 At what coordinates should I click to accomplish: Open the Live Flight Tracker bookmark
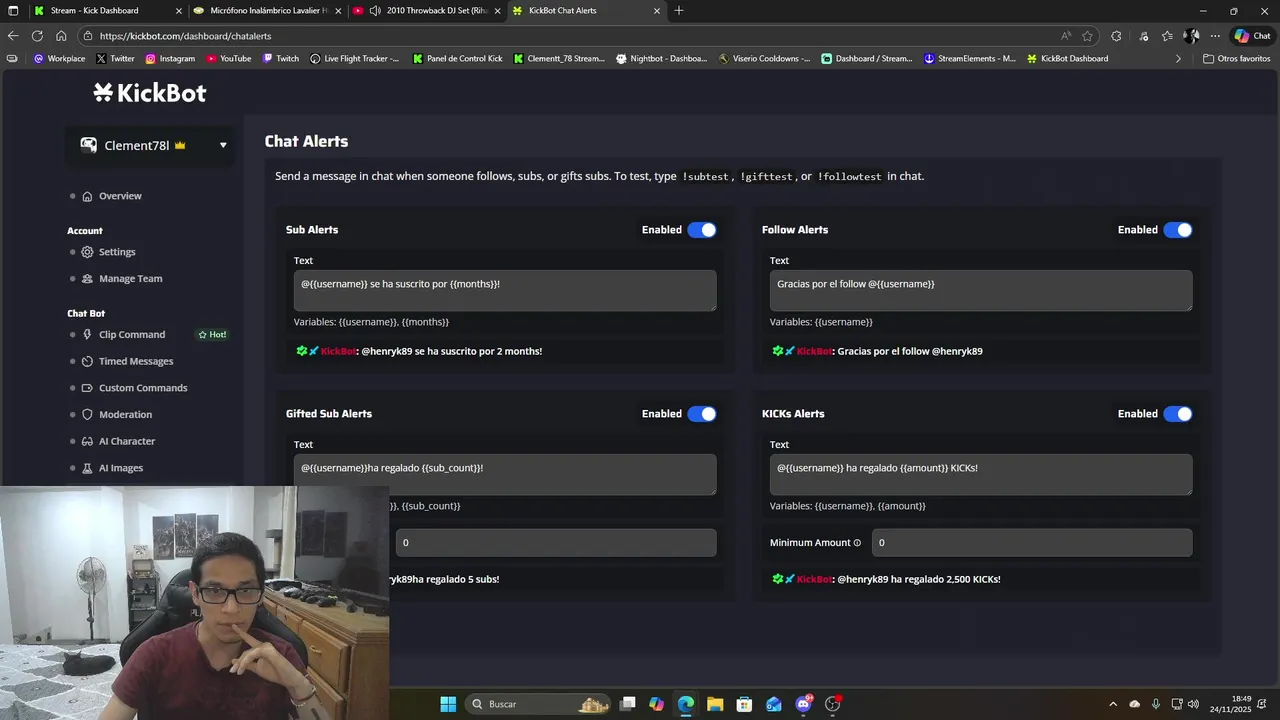click(x=354, y=59)
